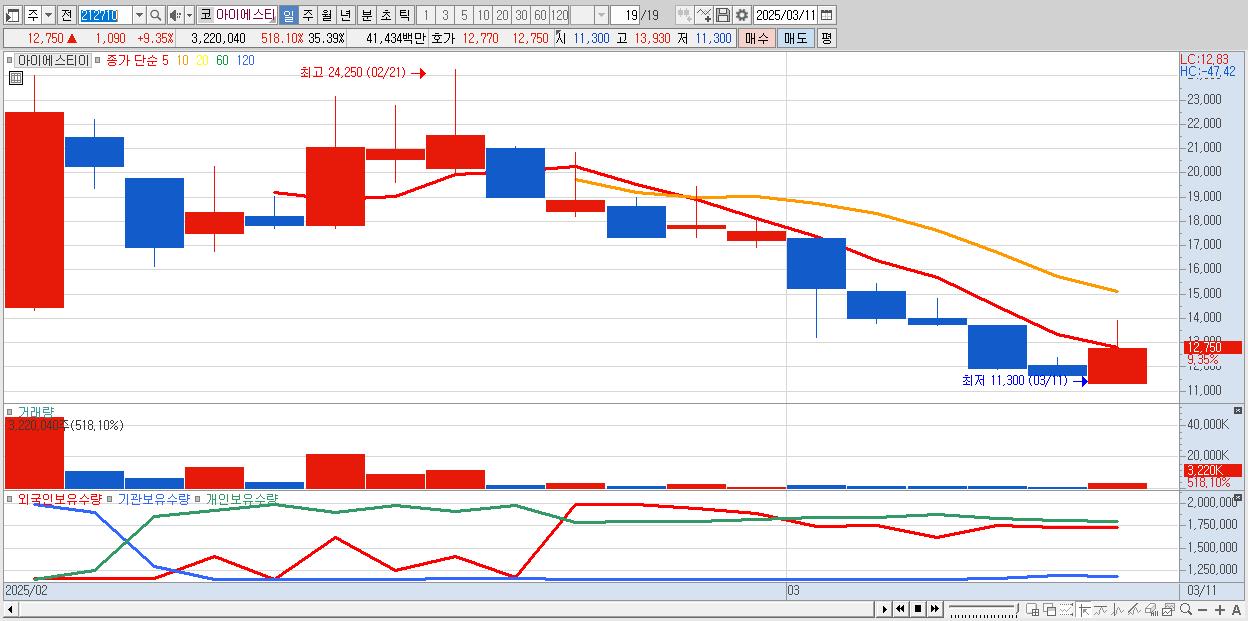The width and height of the screenshot is (1248, 621).
Task: Click the chart split grid icon
Action: pyautogui.click(x=1033, y=609)
